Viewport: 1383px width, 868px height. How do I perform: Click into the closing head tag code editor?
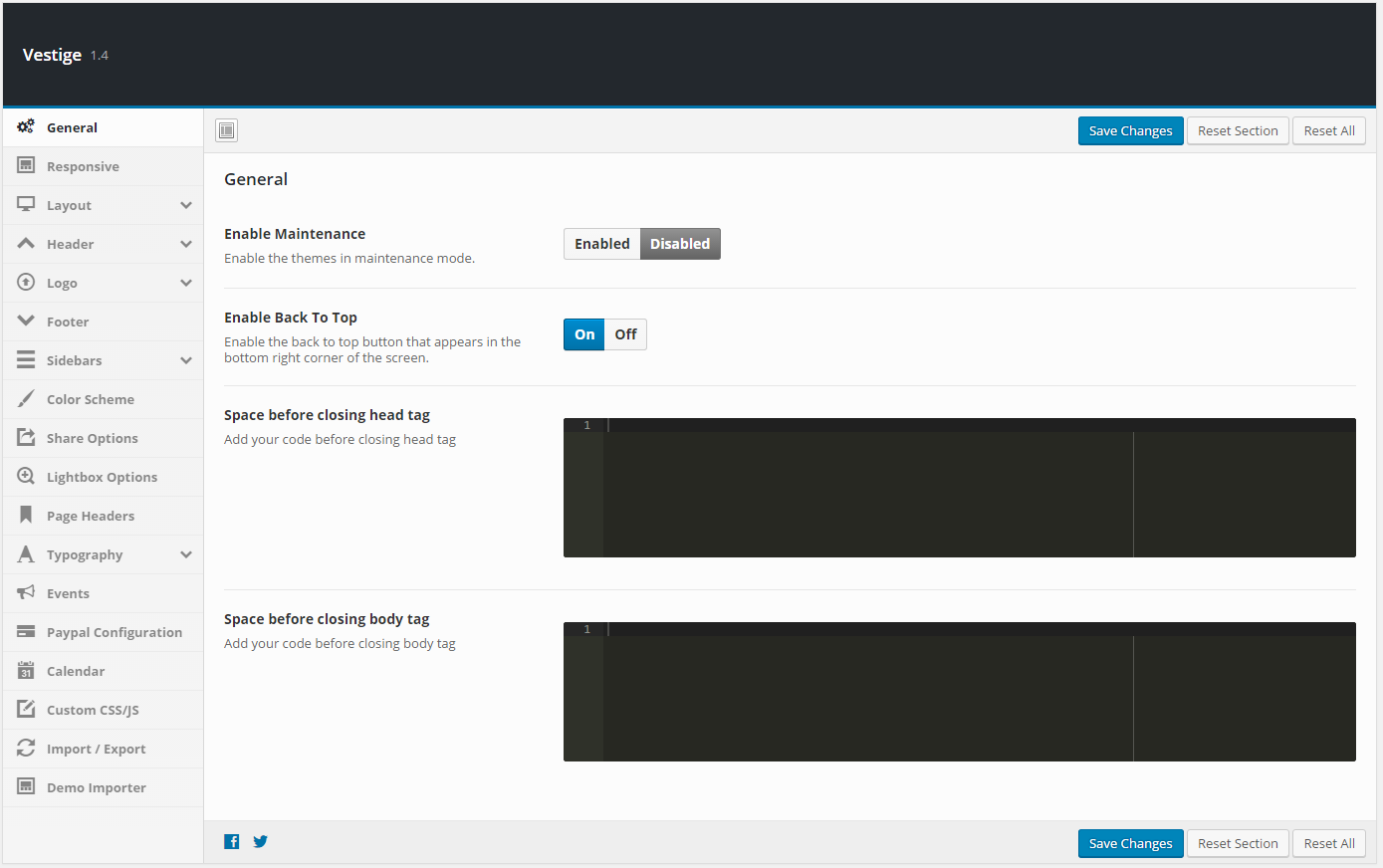pos(960,488)
